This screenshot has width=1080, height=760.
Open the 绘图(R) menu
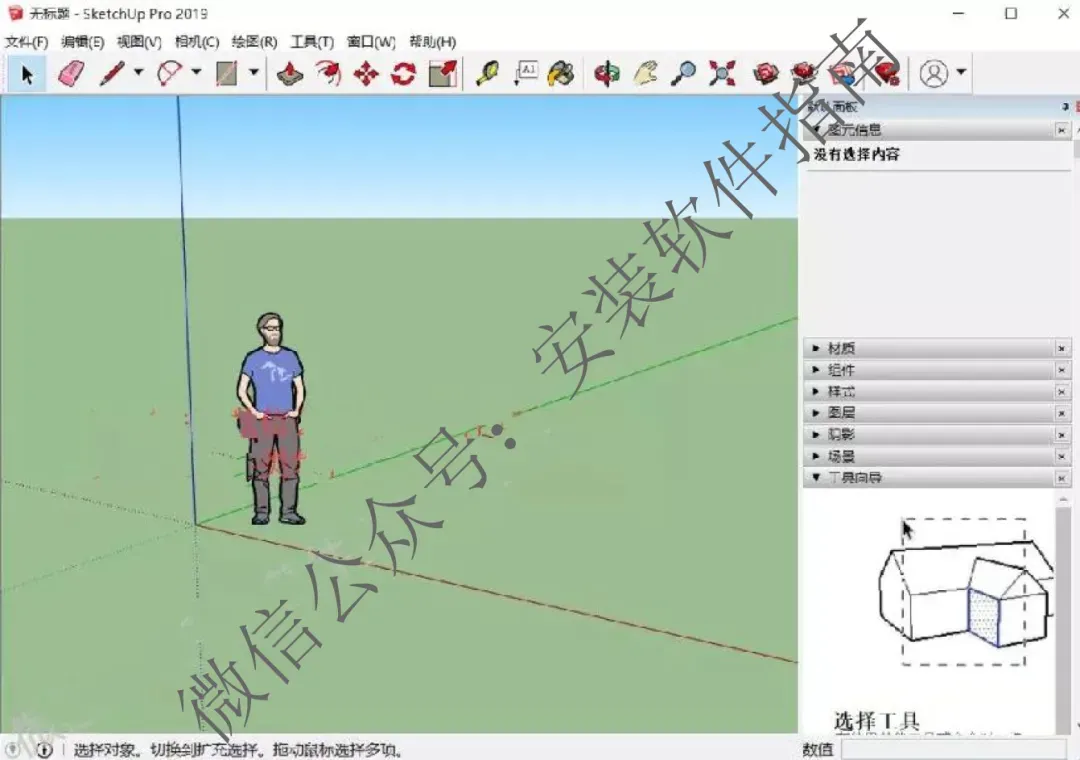[x=254, y=42]
